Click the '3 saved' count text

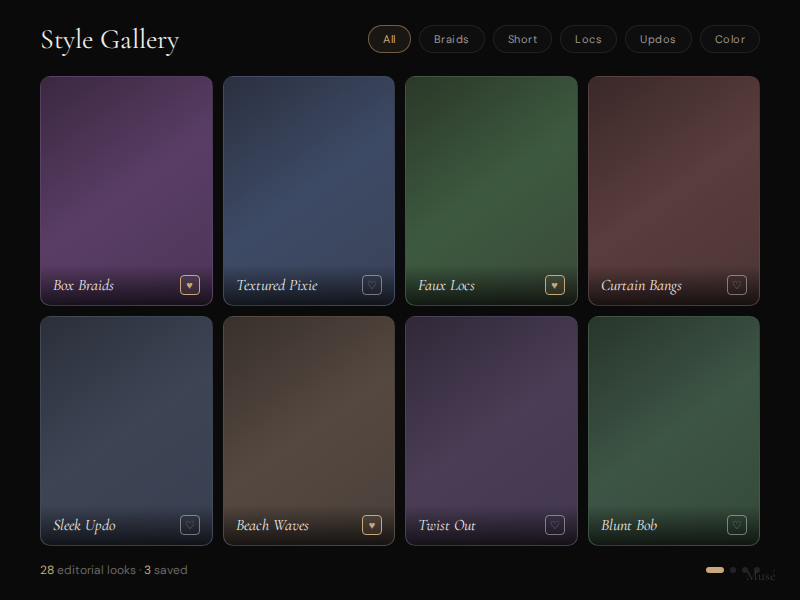[x=166, y=570]
